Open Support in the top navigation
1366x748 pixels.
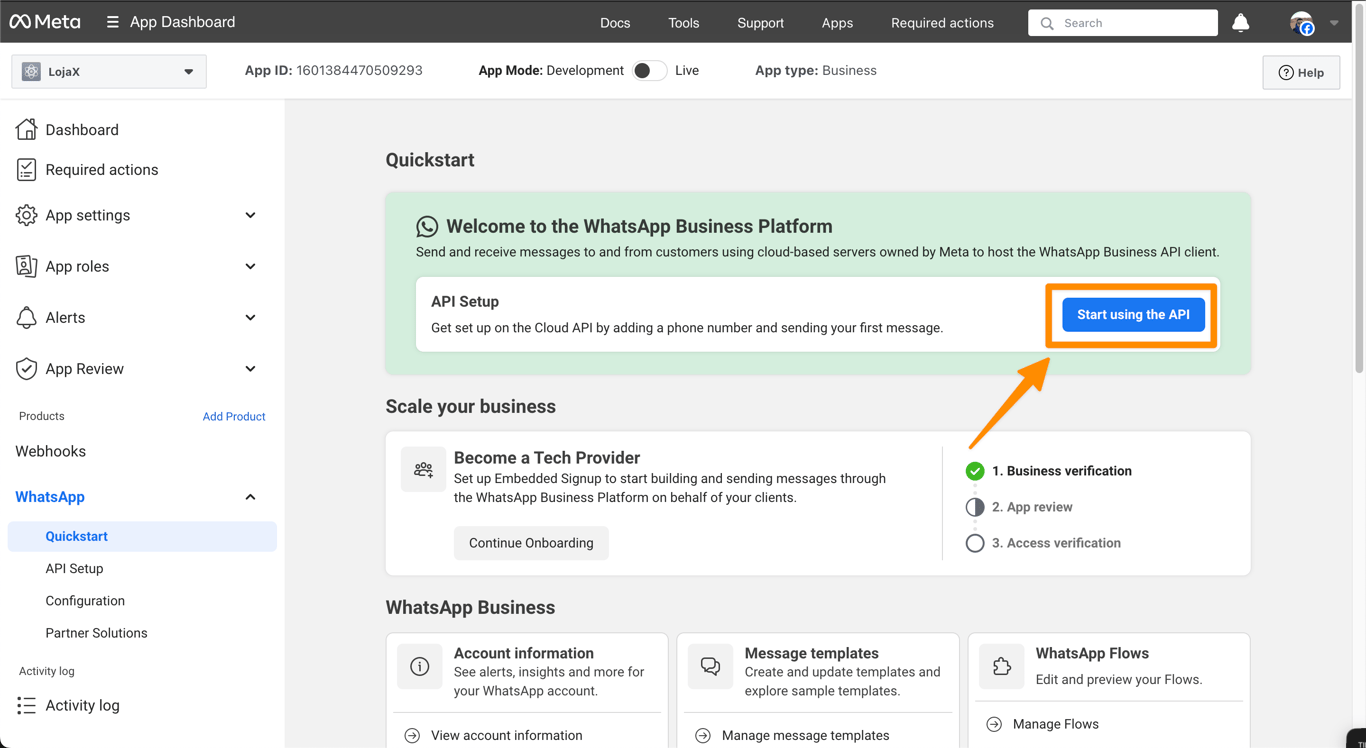point(760,23)
